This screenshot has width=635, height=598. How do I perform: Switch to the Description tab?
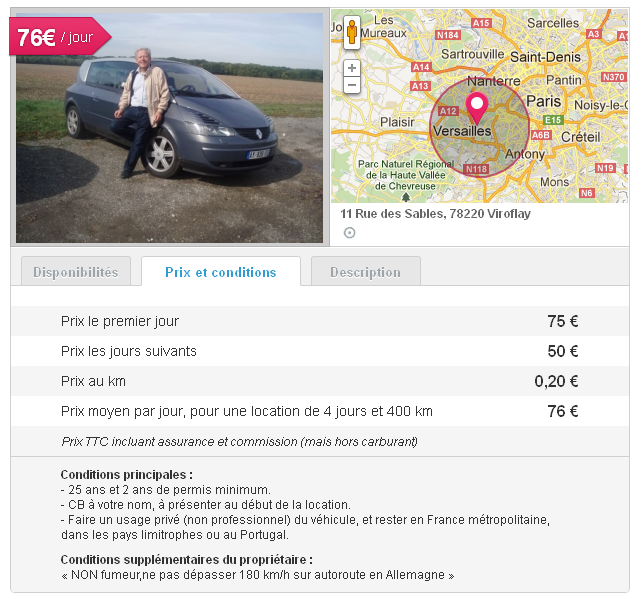point(365,272)
